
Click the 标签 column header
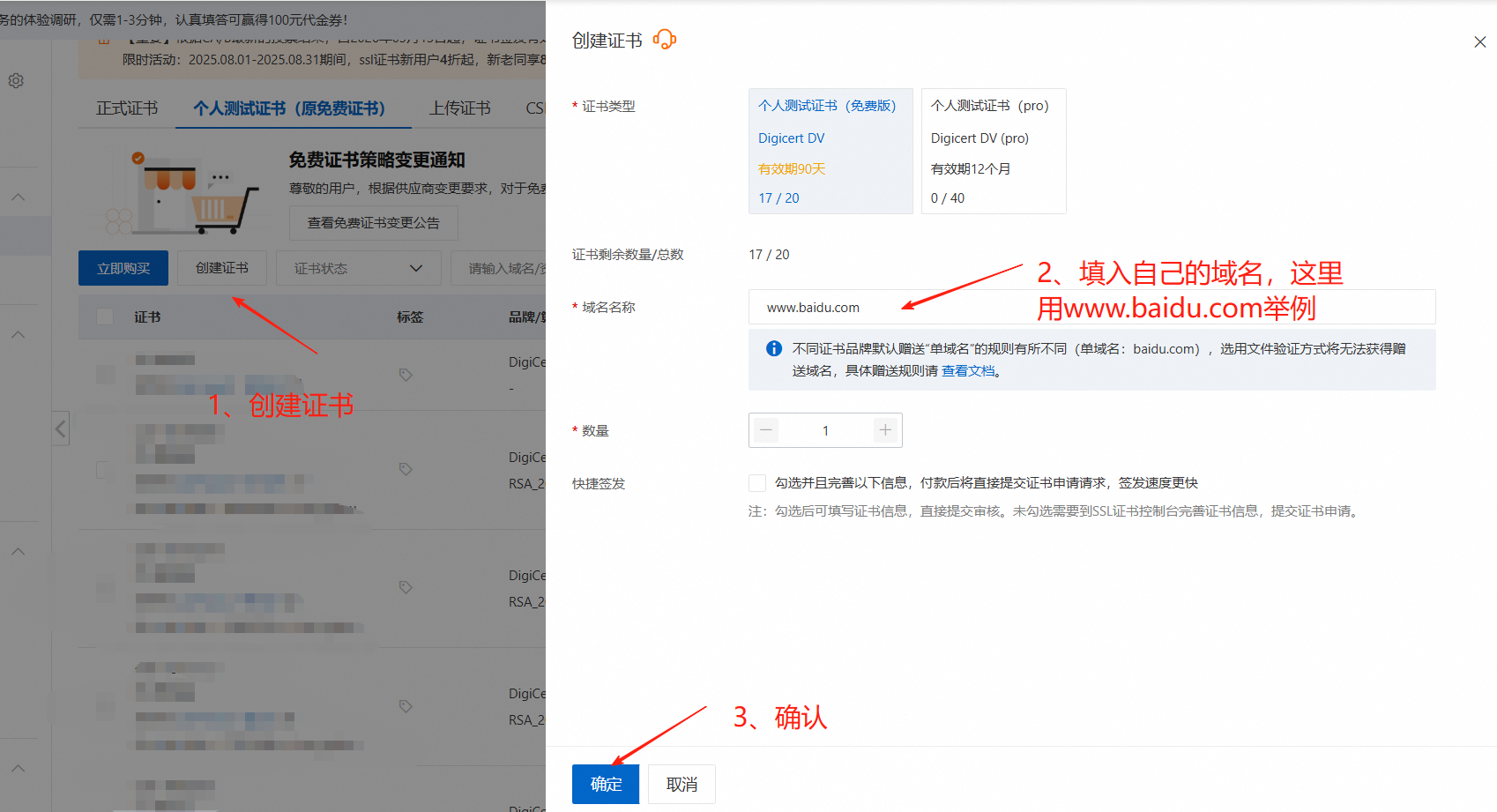(x=410, y=317)
